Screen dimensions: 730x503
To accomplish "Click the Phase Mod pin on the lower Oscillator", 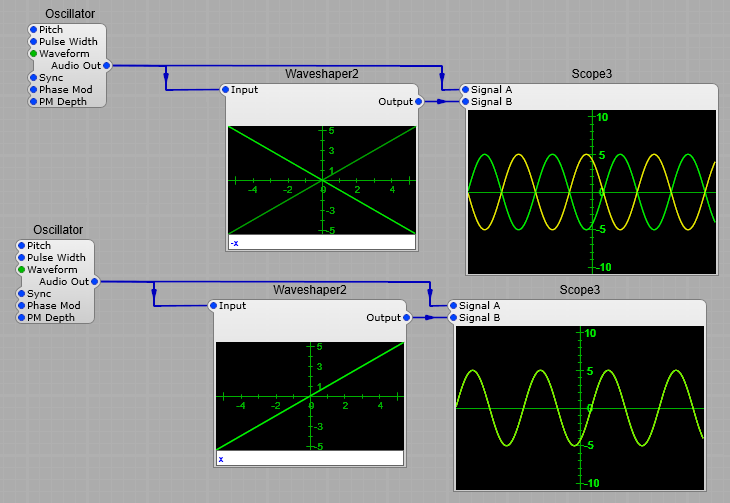I will pyautogui.click(x=21, y=306).
